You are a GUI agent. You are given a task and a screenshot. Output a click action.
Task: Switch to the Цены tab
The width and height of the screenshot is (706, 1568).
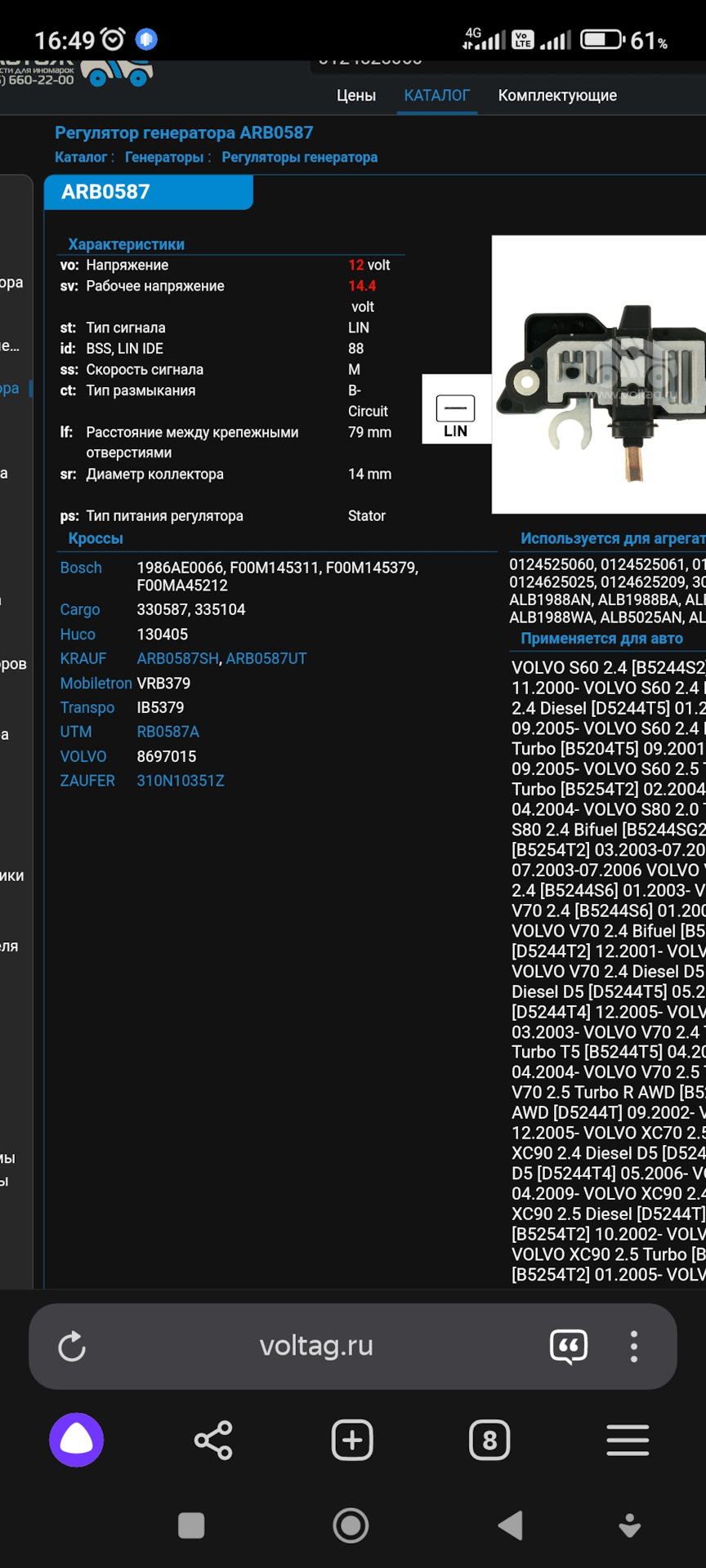click(356, 96)
